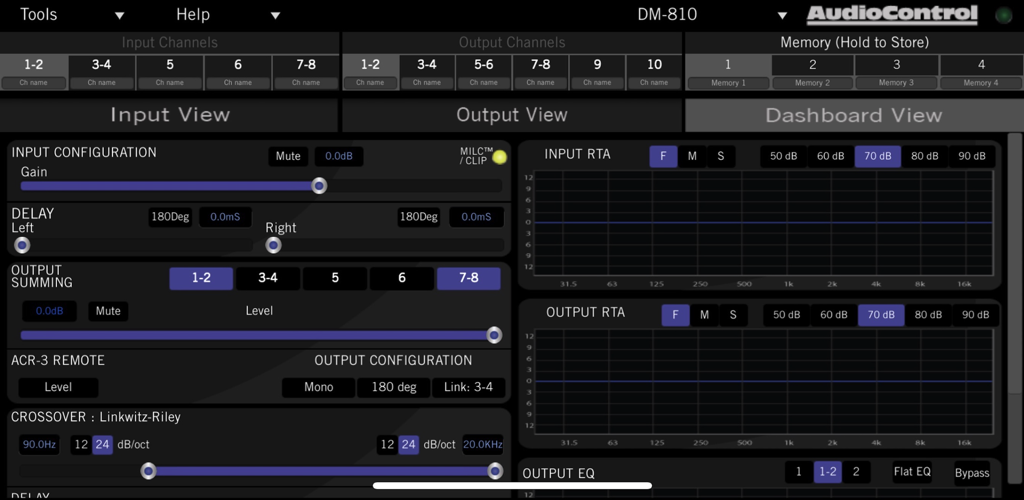Click the output Level slider handle

pos(494,336)
